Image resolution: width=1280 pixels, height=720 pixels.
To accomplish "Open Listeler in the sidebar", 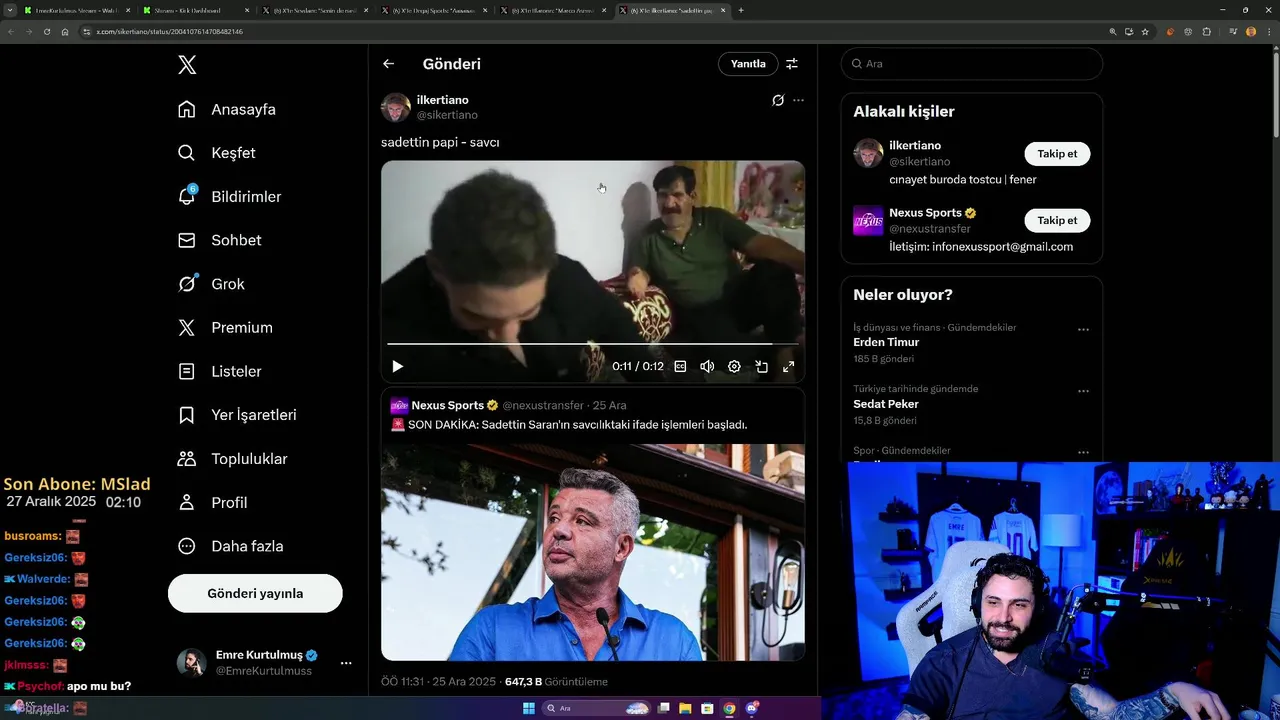I will pos(219,371).
